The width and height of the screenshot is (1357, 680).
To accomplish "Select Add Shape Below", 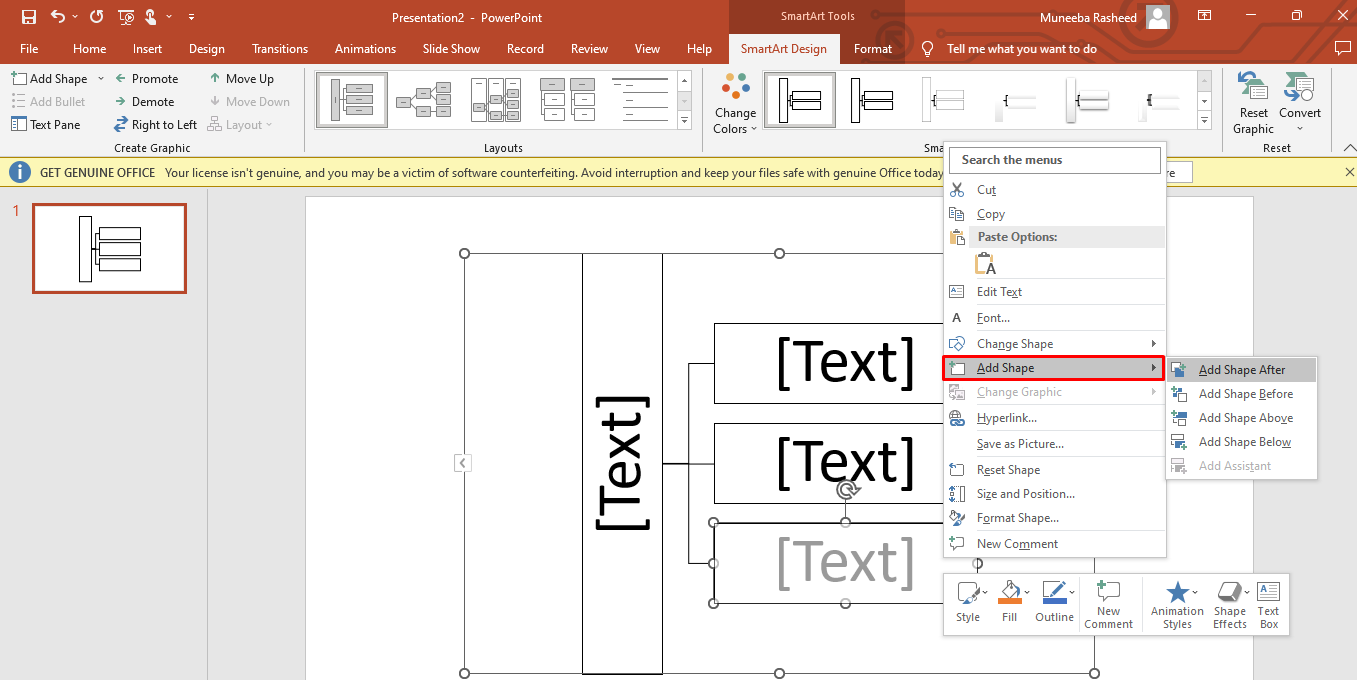I will (x=1242, y=441).
